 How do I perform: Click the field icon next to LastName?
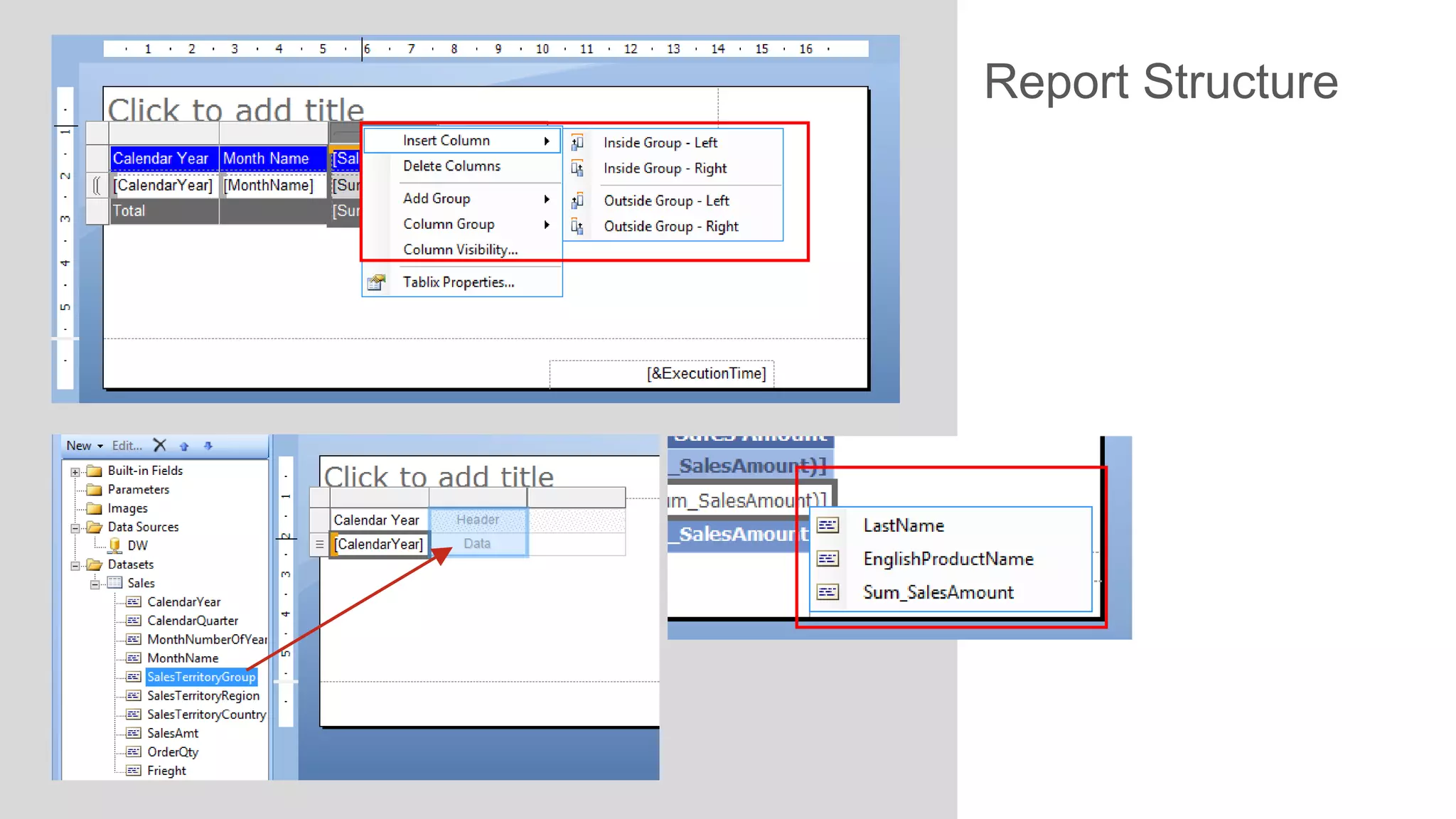pyautogui.click(x=828, y=525)
